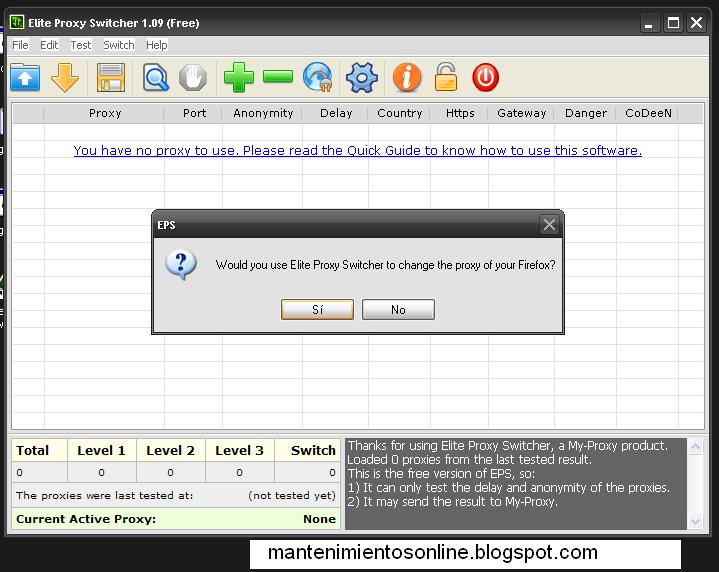The width and height of the screenshot is (719, 572).
Task: Click the blue folder upload icon
Action: [x=25, y=78]
